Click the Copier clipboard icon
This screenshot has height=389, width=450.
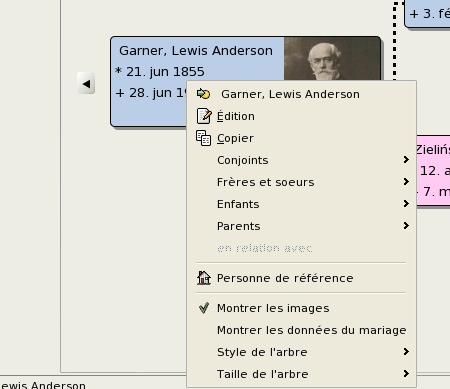tap(203, 138)
